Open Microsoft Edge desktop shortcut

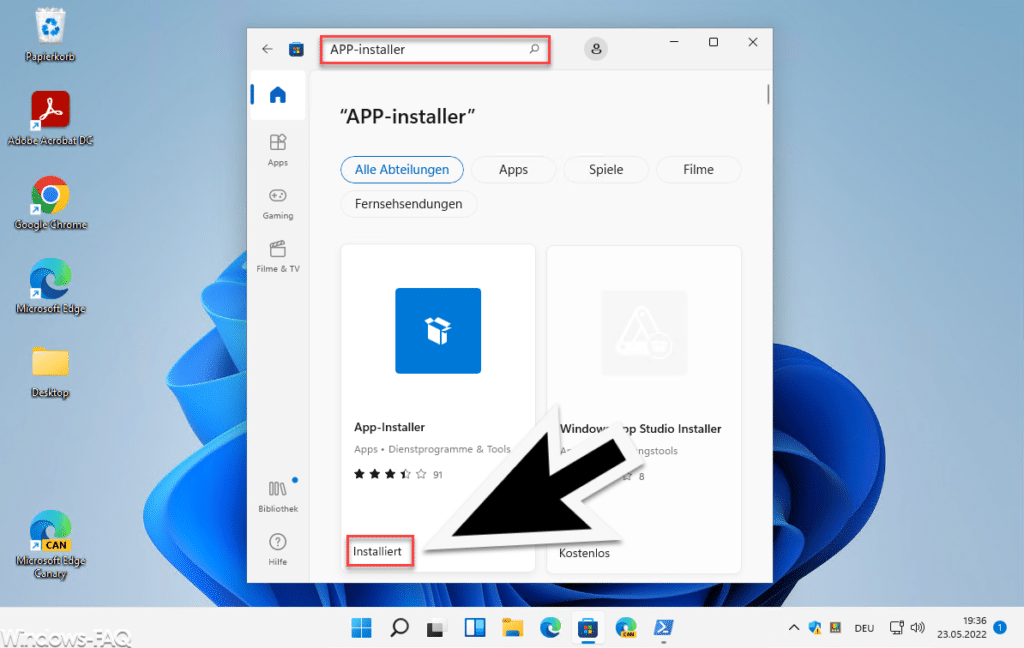pos(50,287)
